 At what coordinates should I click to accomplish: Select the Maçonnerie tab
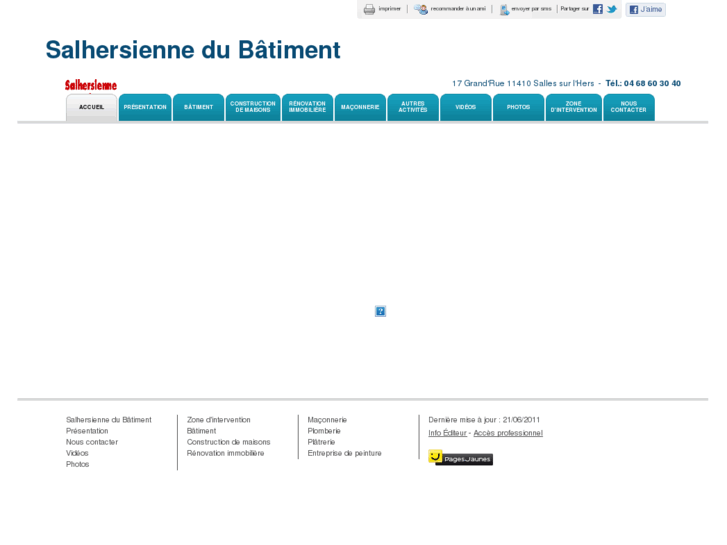click(x=360, y=107)
